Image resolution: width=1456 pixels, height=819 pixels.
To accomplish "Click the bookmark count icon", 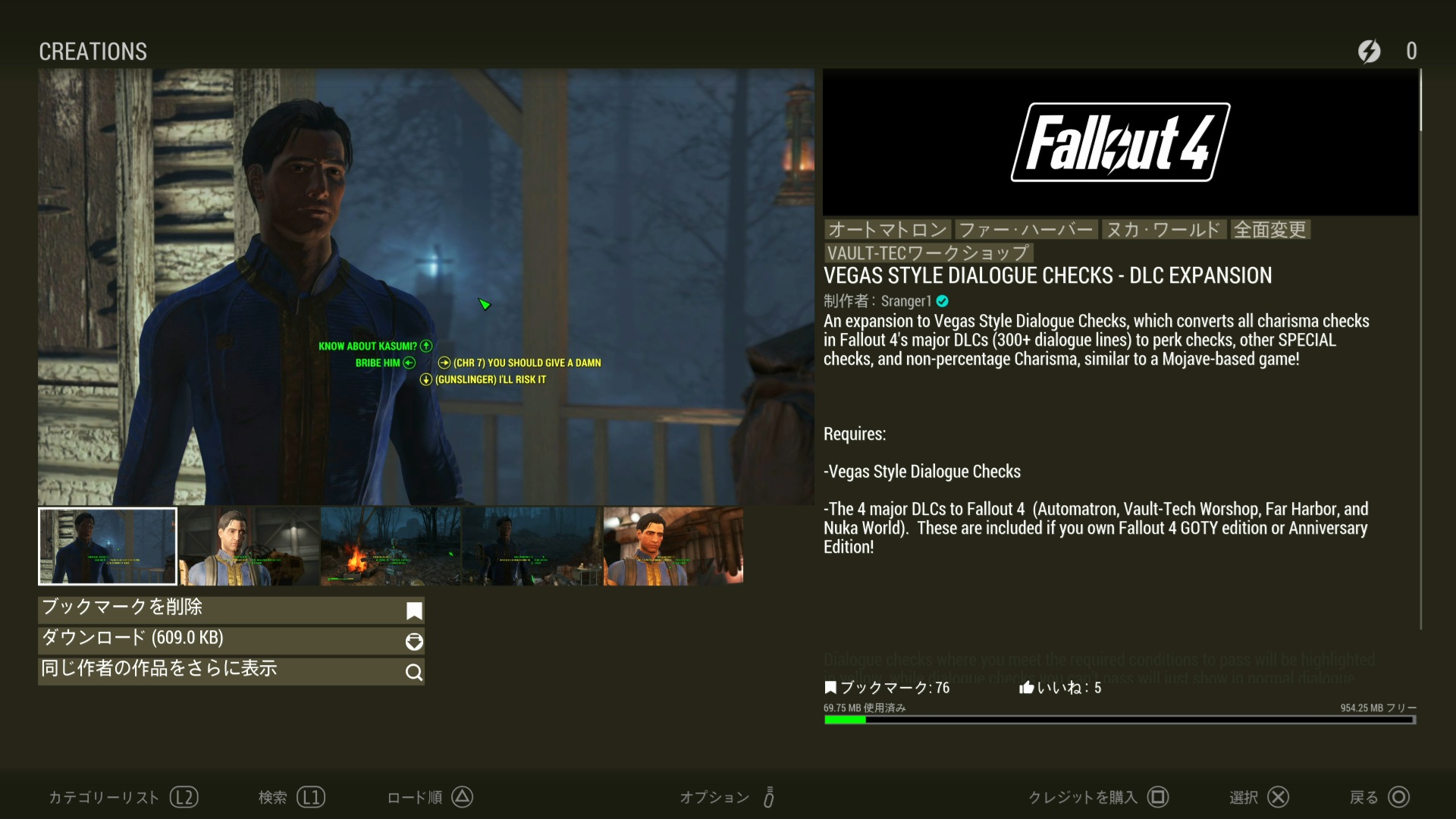I will 830,687.
